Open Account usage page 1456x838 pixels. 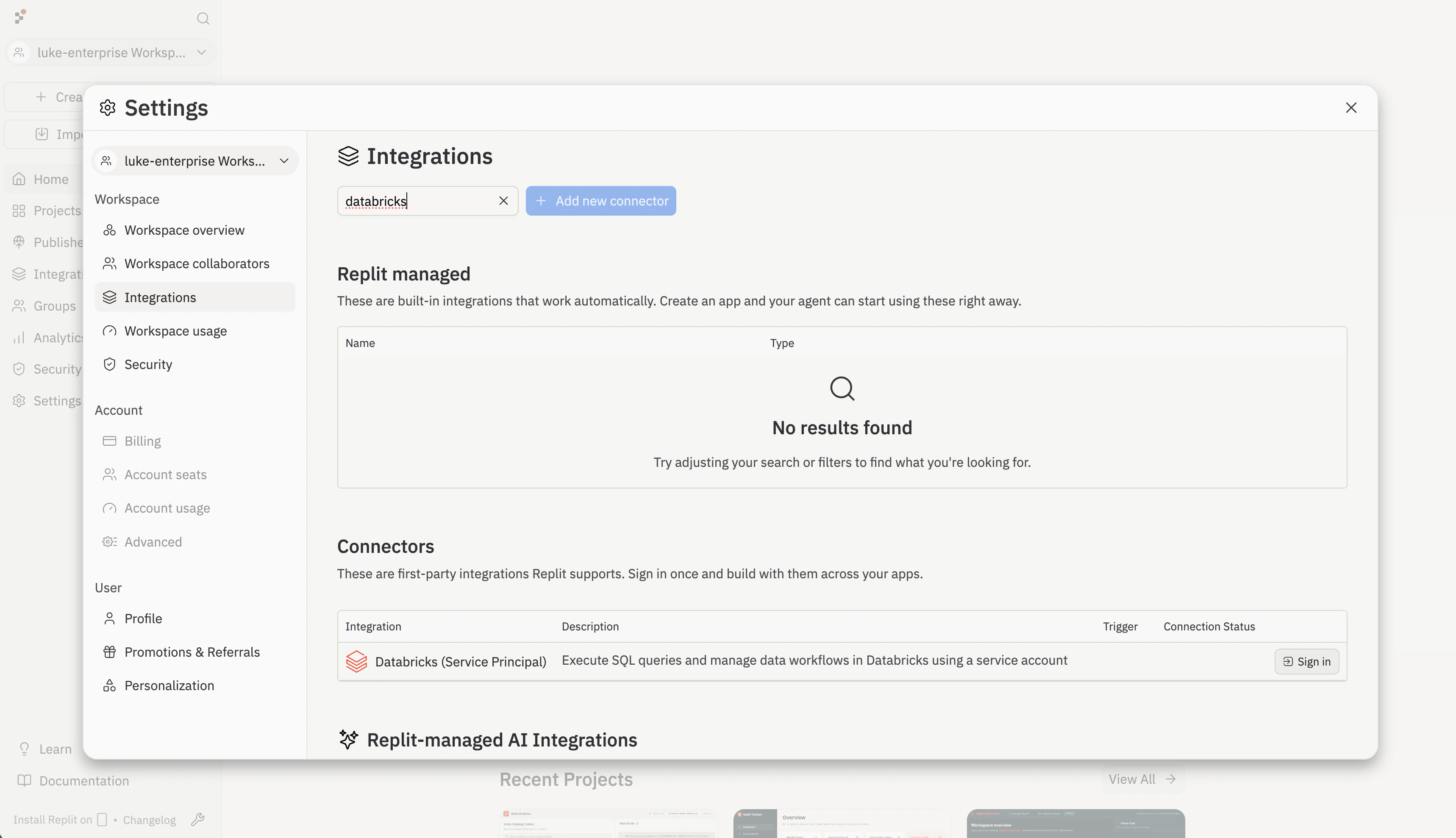(195, 508)
